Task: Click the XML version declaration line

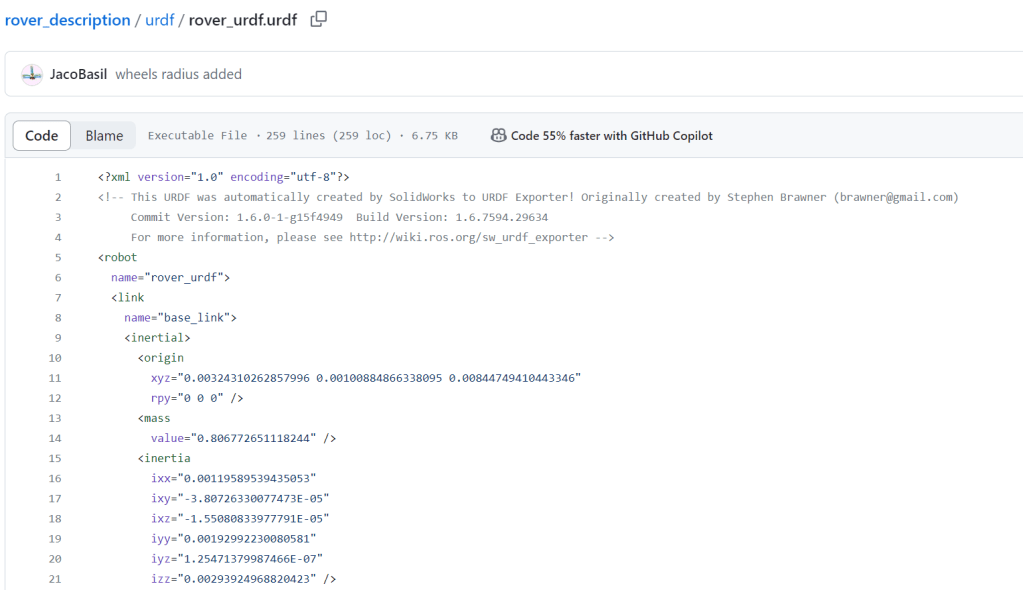Action: tap(223, 177)
